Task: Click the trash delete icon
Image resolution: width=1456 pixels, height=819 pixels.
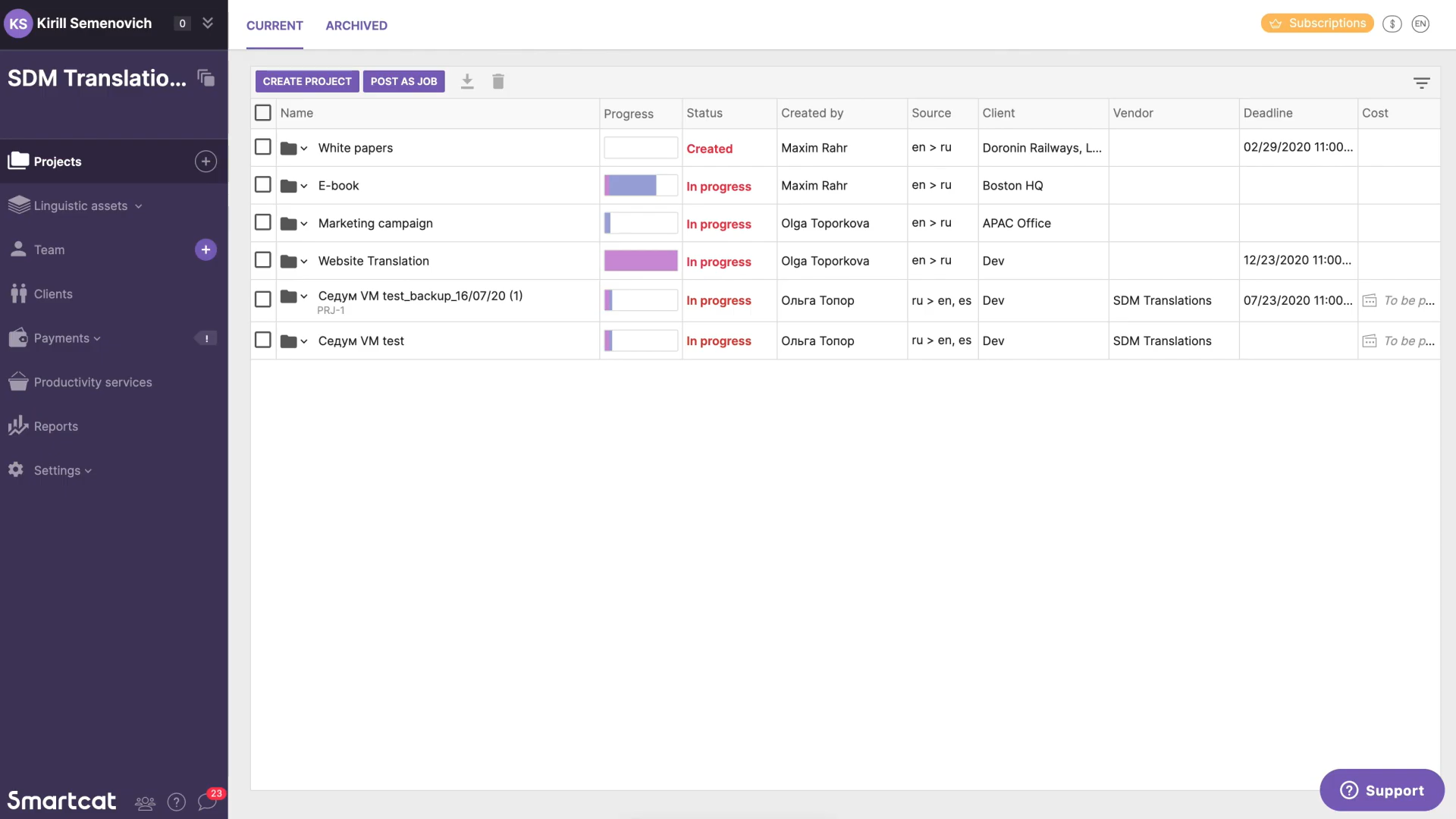Action: (498, 81)
